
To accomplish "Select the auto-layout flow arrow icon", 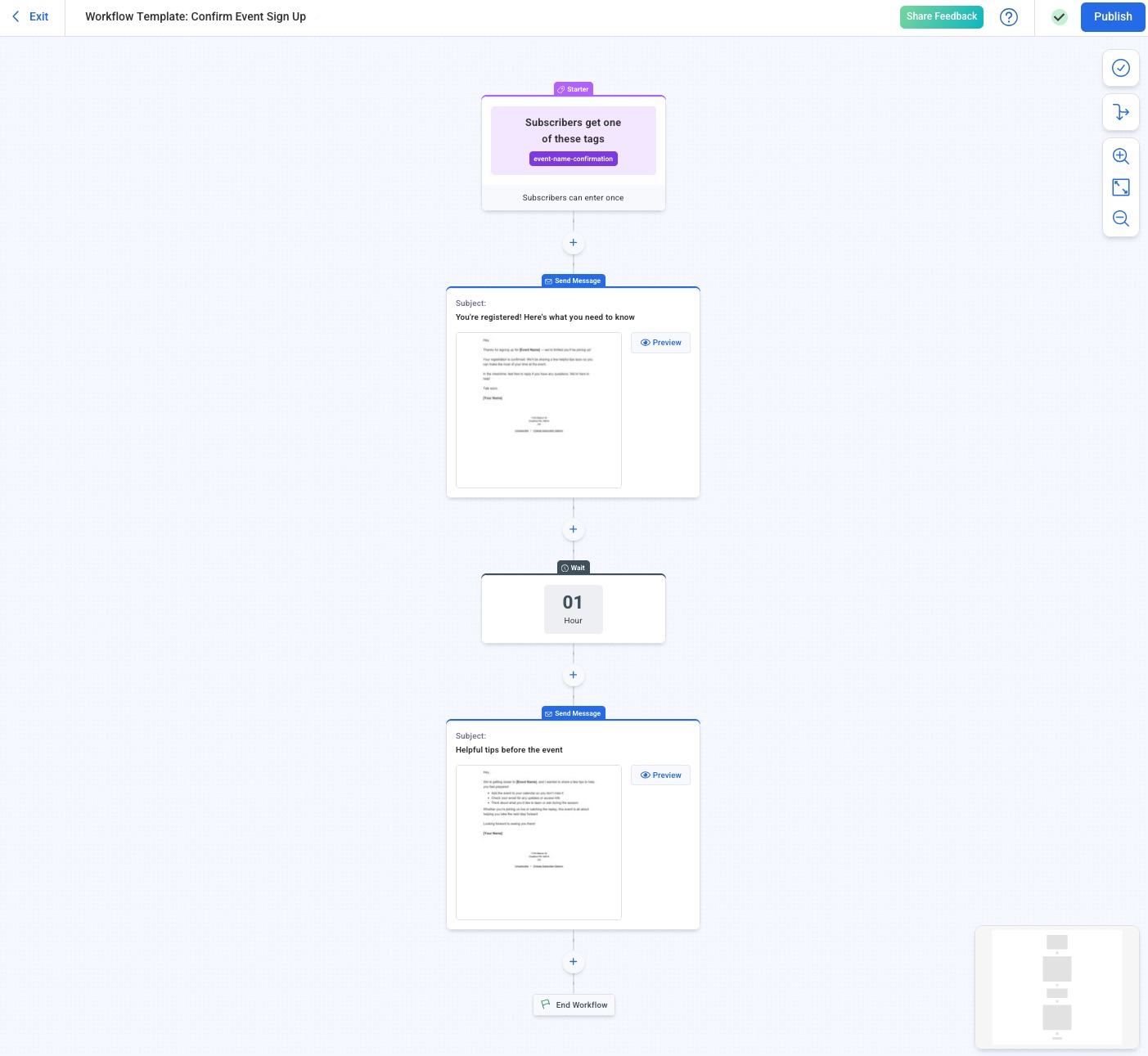I will (x=1120, y=112).
